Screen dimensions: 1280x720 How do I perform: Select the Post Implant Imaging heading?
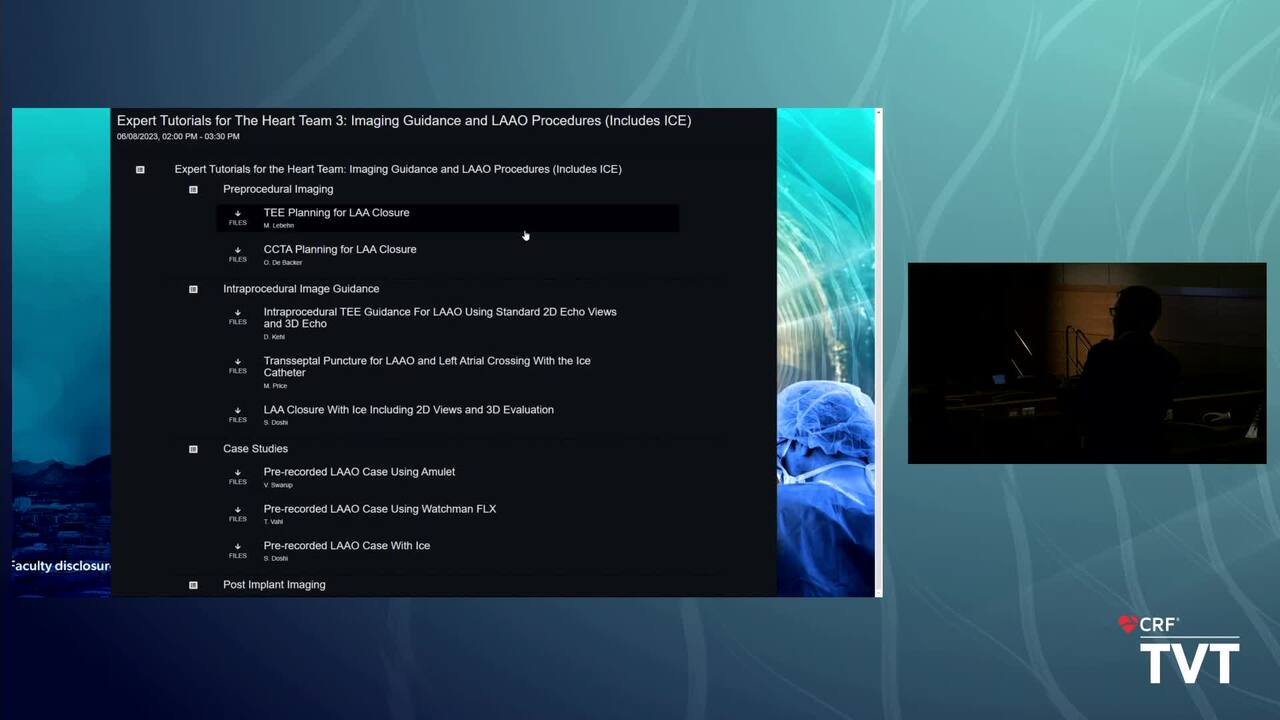[274, 585]
